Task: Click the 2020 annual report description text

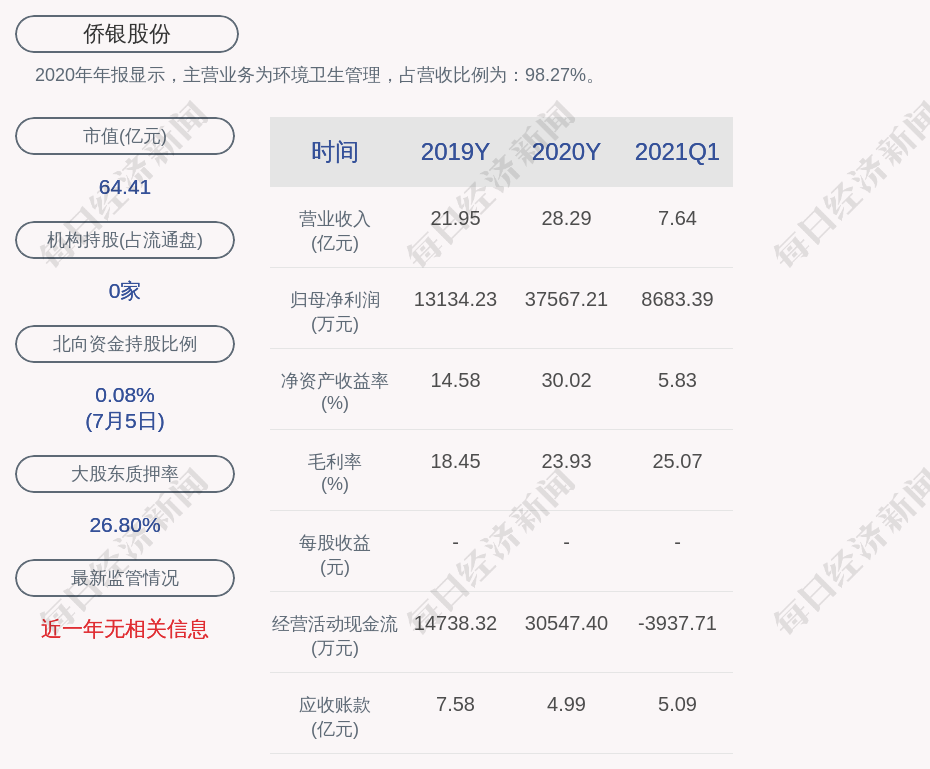Action: pyautogui.click(x=317, y=75)
